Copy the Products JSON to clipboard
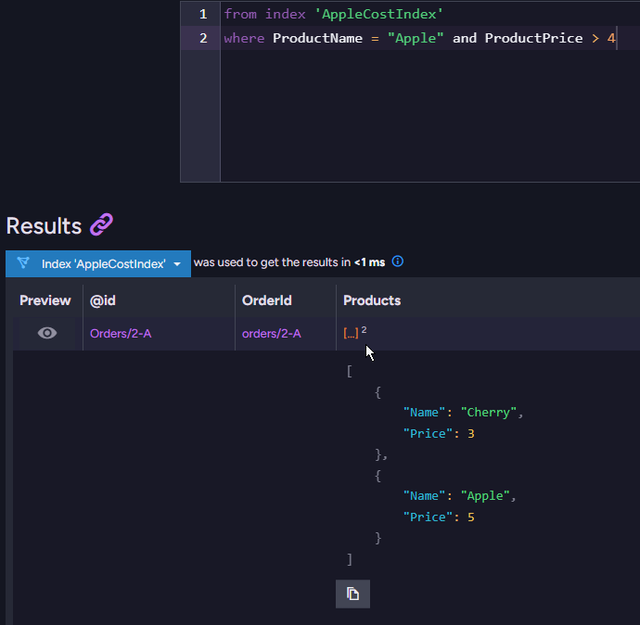 pos(352,594)
